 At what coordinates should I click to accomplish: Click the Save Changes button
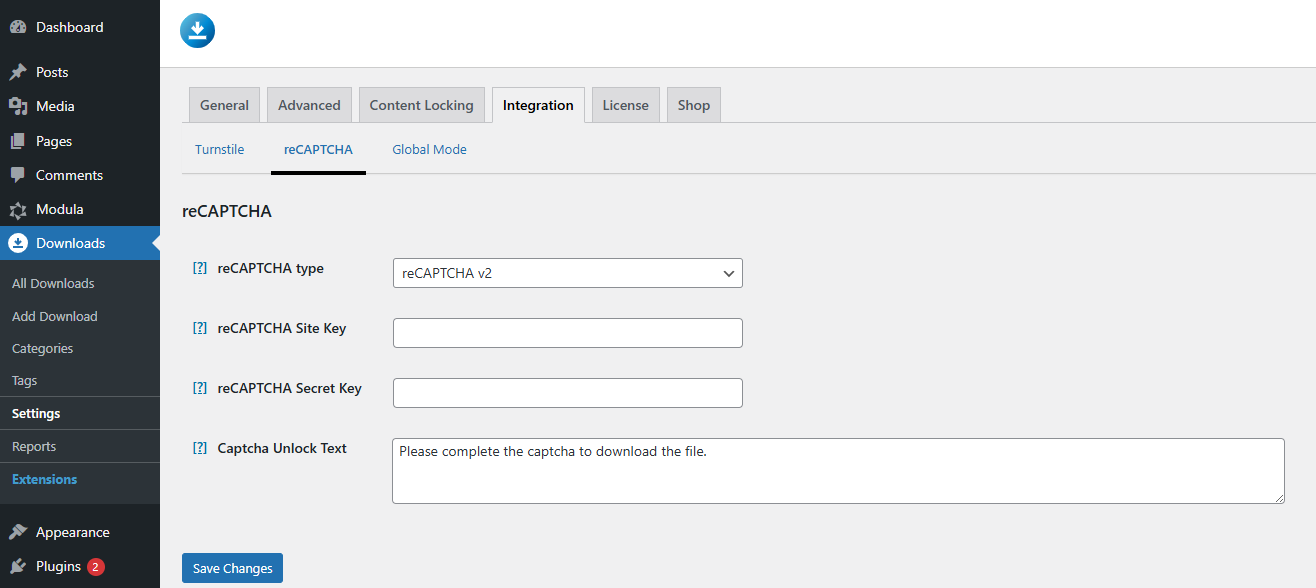coord(233,568)
